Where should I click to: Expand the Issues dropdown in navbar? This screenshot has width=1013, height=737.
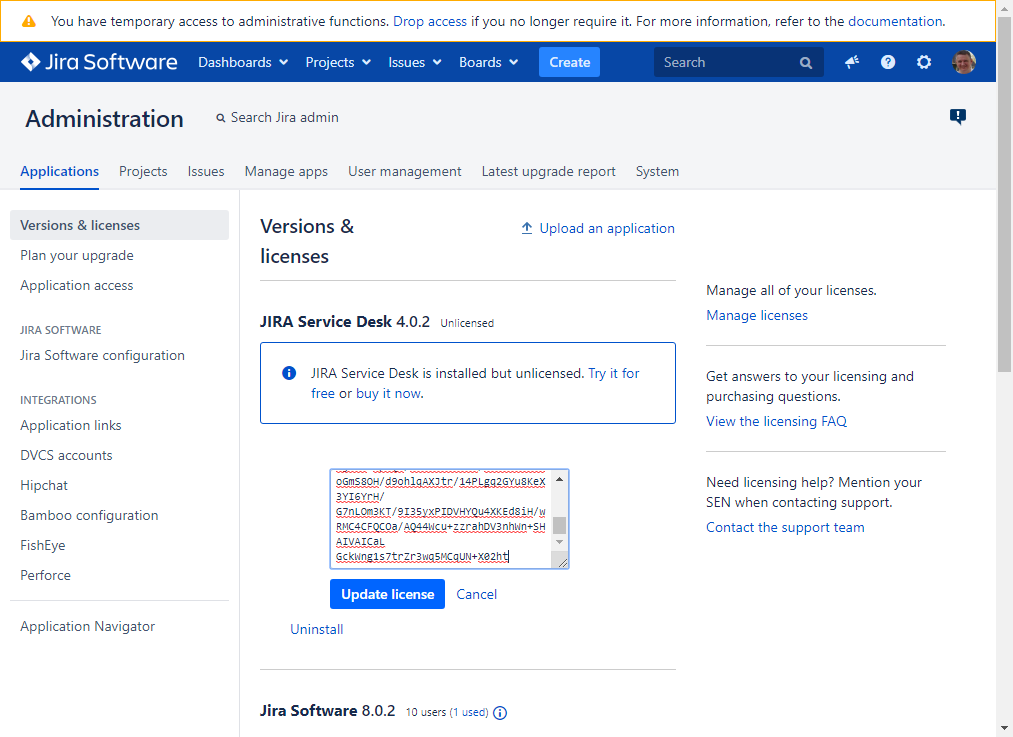415,62
